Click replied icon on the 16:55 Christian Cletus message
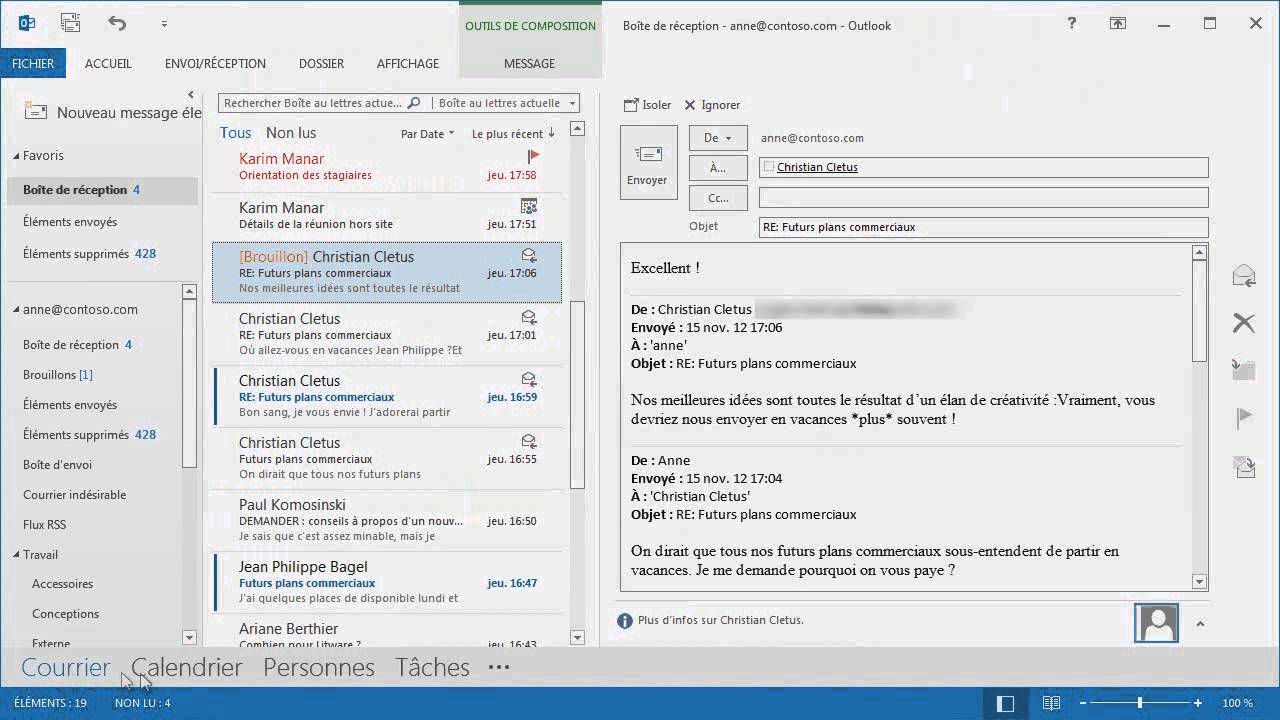The width and height of the screenshot is (1280, 720). (529, 441)
